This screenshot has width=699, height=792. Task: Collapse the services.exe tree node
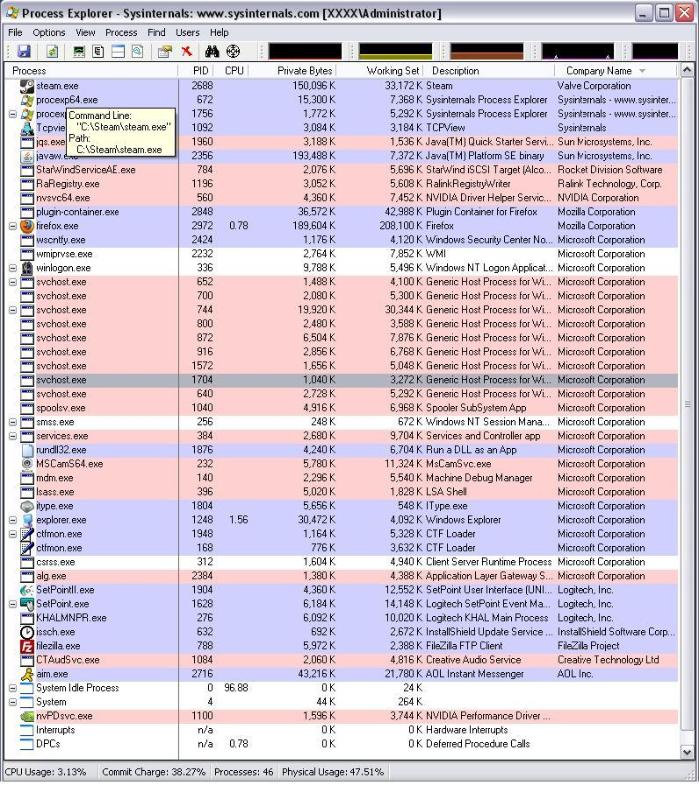point(13,436)
